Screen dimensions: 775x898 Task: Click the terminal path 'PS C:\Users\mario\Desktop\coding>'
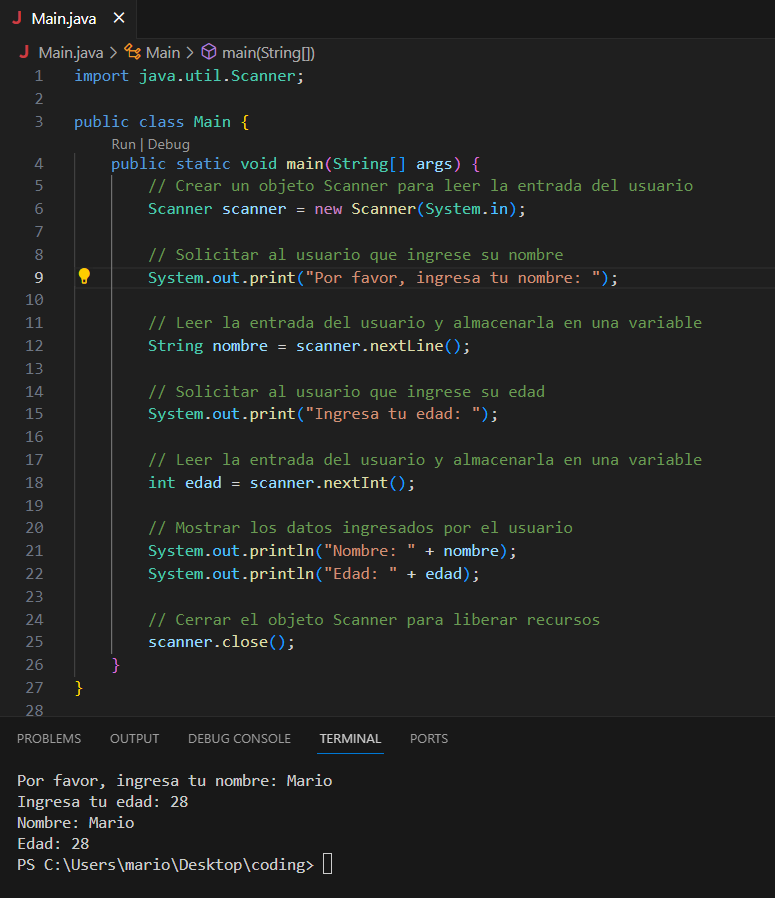[x=166, y=865]
